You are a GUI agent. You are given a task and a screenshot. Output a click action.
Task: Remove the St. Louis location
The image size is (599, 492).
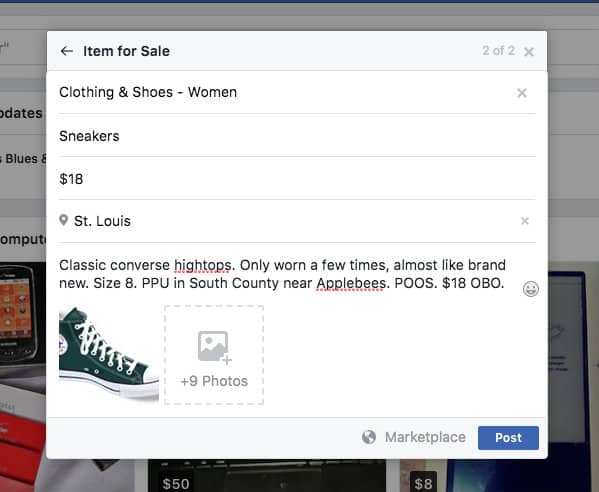[525, 221]
